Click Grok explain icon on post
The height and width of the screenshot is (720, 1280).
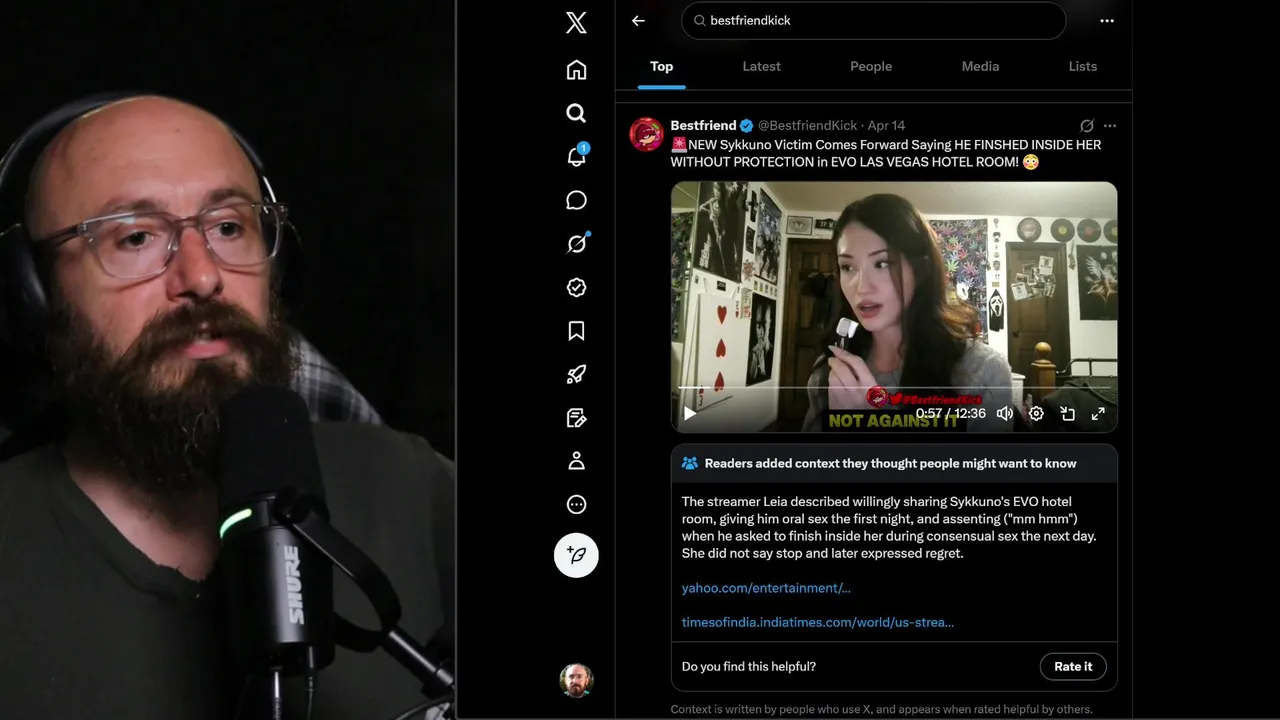click(x=1087, y=126)
